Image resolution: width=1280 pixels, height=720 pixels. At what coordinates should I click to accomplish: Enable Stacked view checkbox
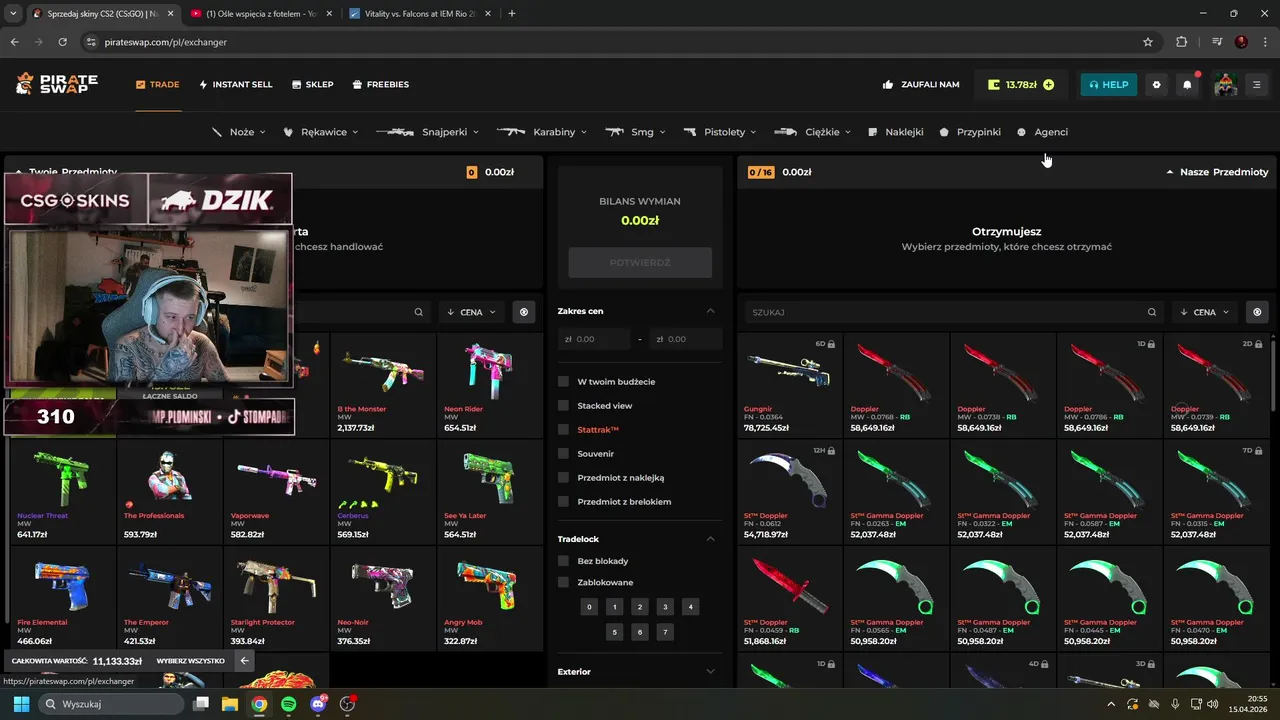pyautogui.click(x=563, y=406)
